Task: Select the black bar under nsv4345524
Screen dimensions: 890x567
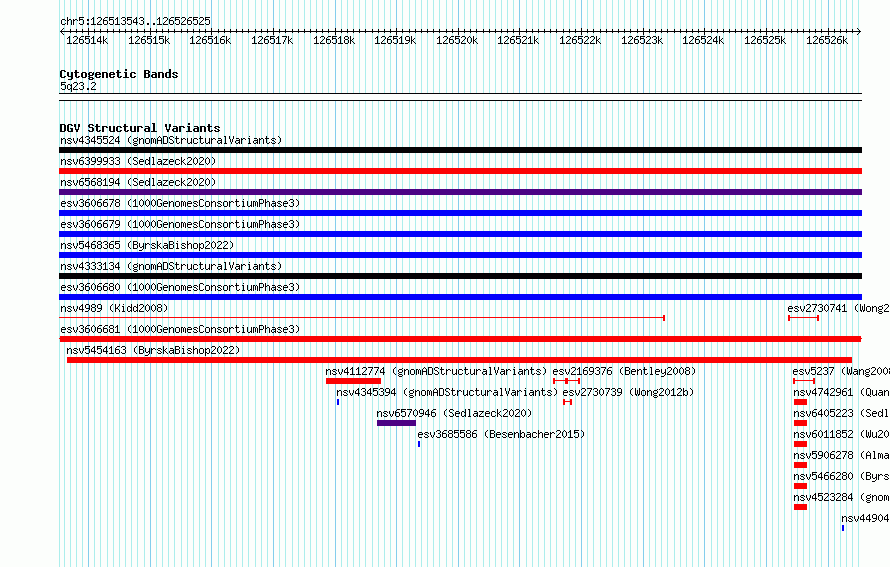Action: point(460,150)
